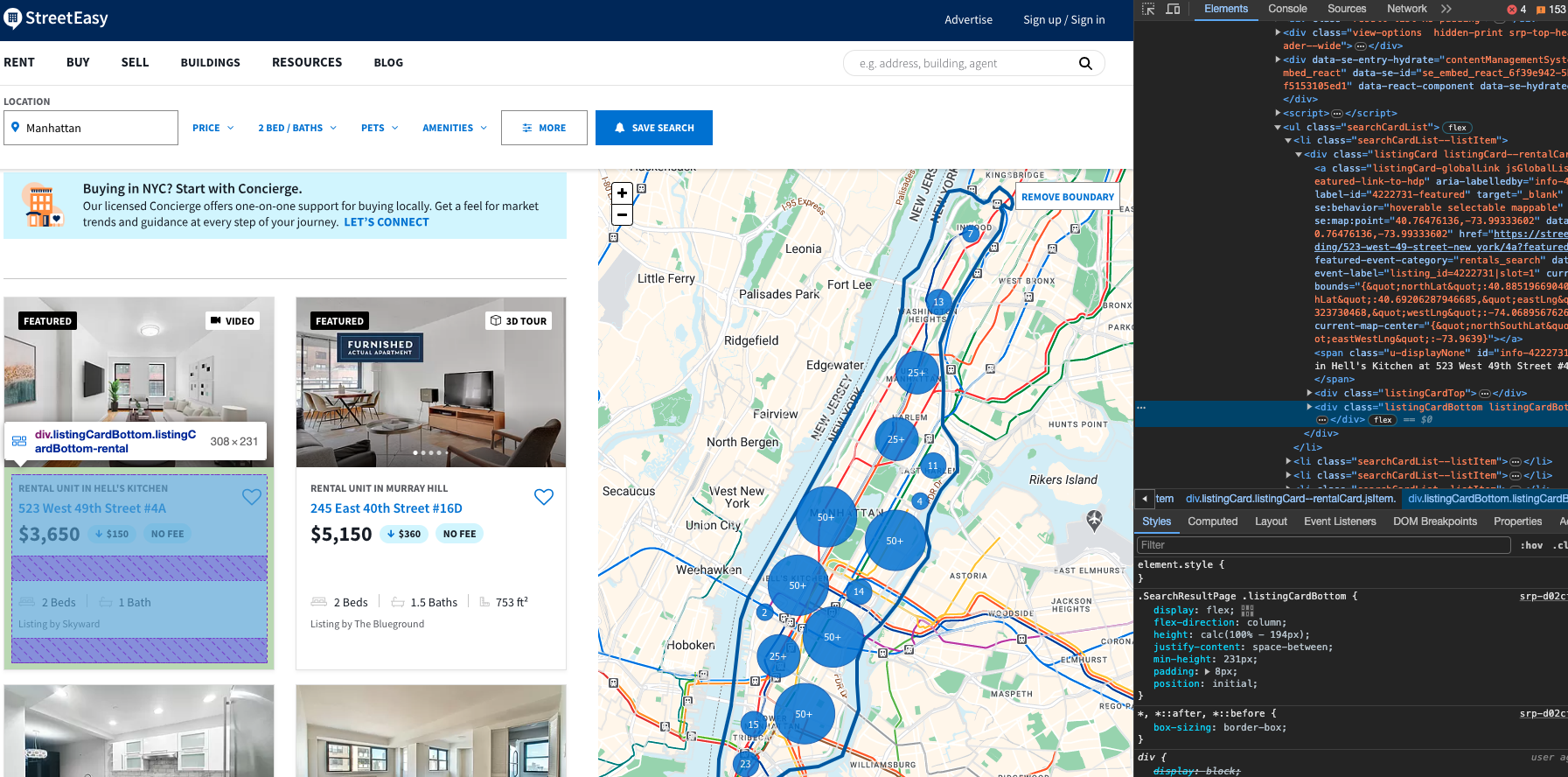This screenshot has width=1568, height=777.
Task: Toggle the :hov element state button
Action: click(x=1530, y=545)
